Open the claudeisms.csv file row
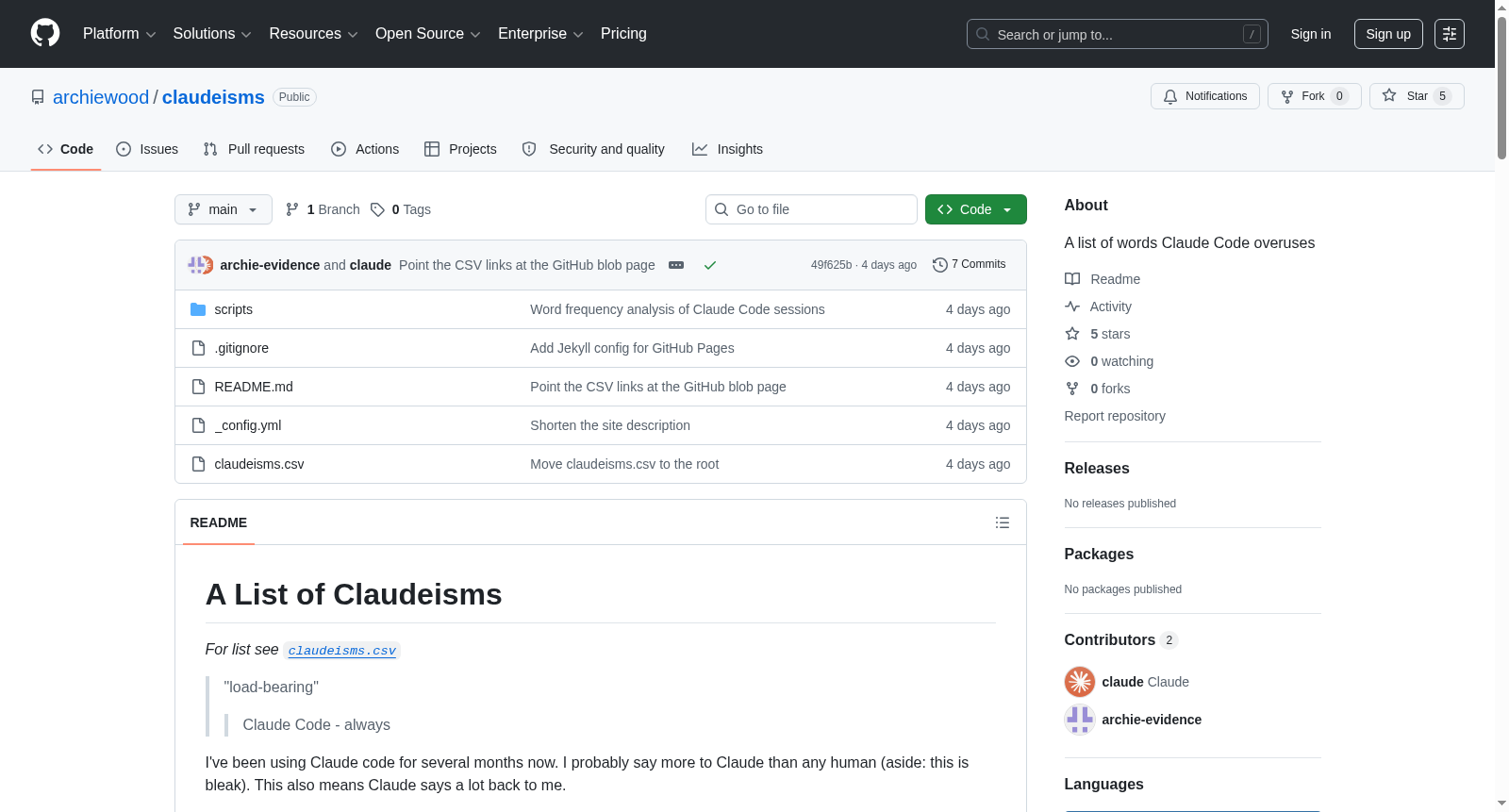The image size is (1509, 812). coord(259,464)
